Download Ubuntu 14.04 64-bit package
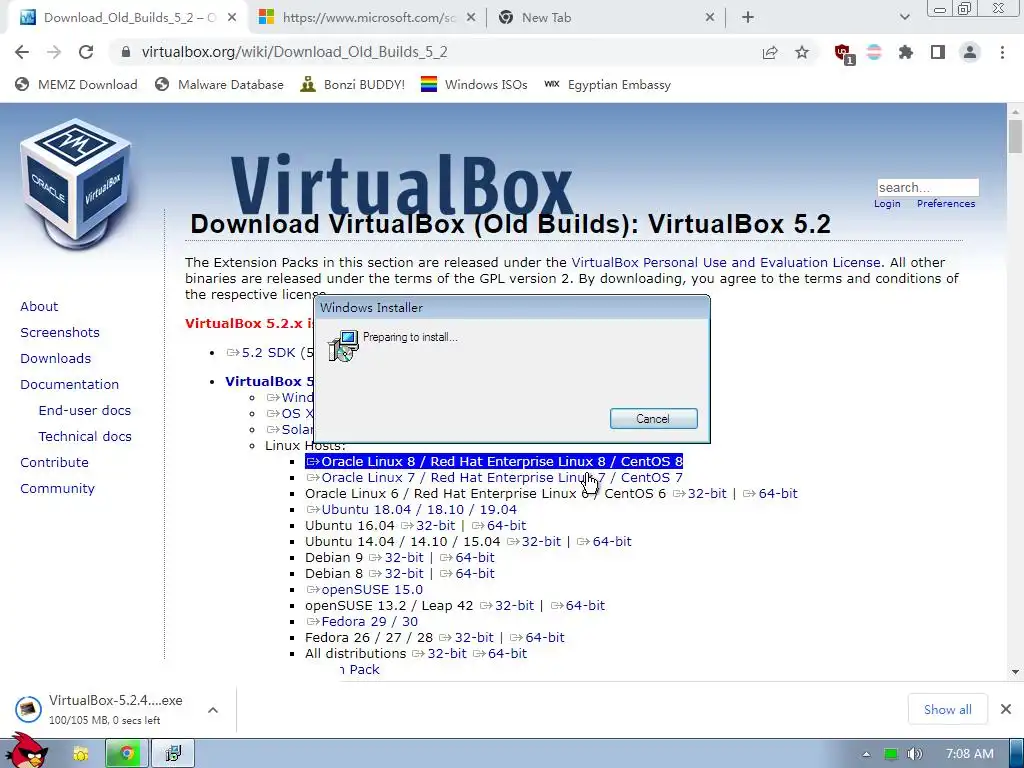The height and width of the screenshot is (768, 1024). point(604,541)
